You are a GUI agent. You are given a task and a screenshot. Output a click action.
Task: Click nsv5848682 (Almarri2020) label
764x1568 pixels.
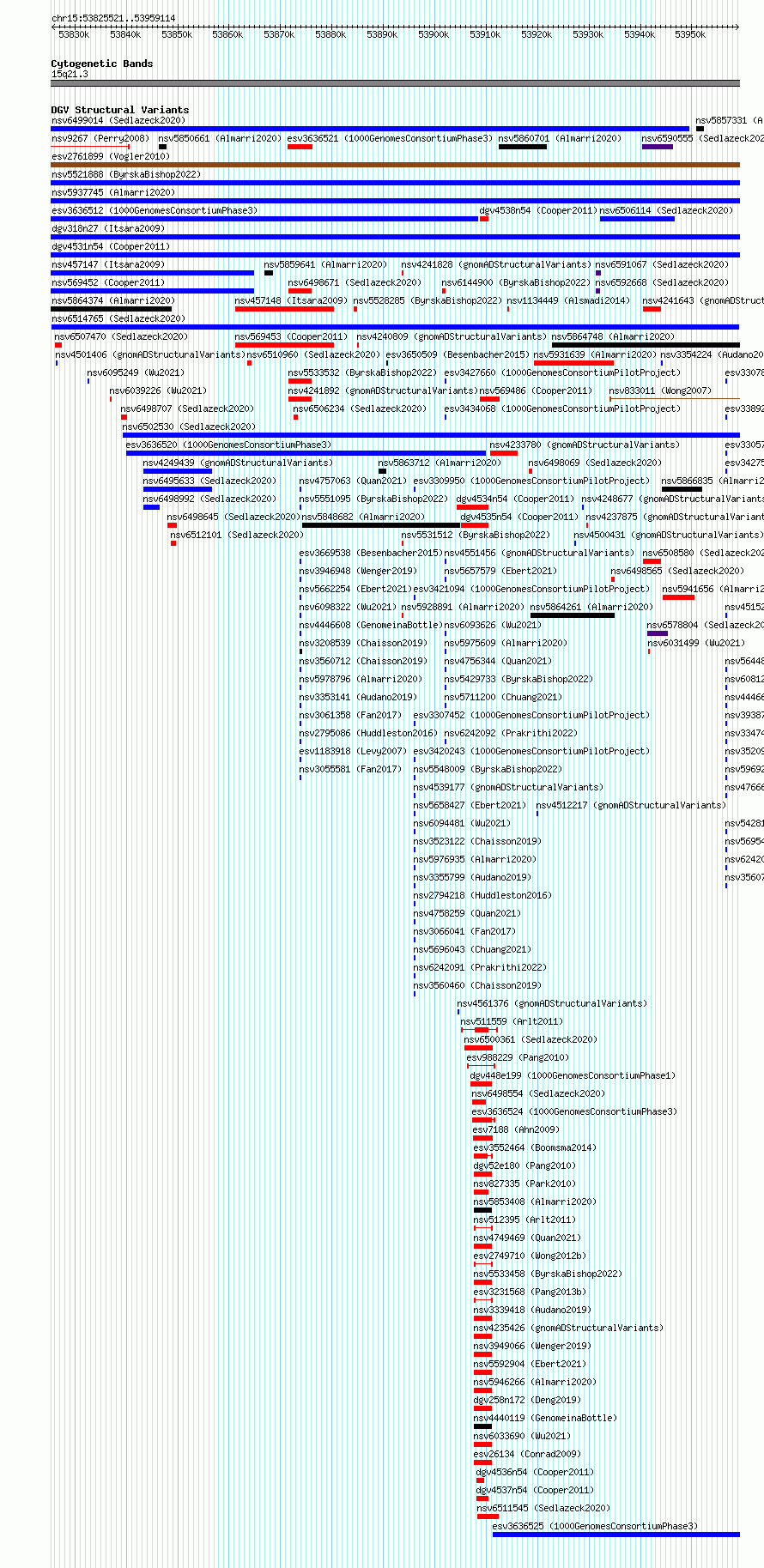pyautogui.click(x=364, y=517)
